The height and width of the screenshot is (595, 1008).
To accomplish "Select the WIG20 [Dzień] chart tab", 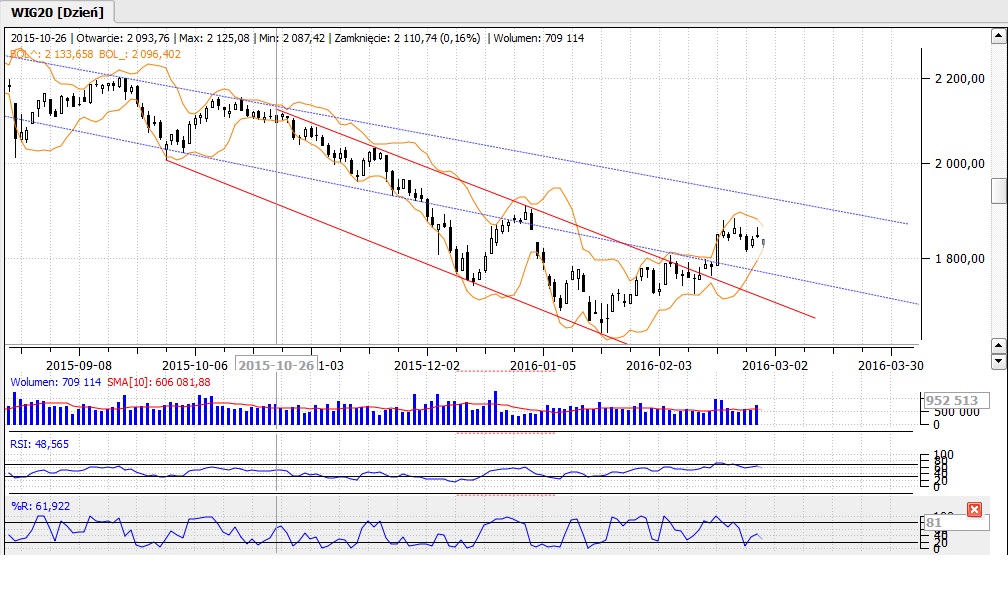I will tap(57, 13).
